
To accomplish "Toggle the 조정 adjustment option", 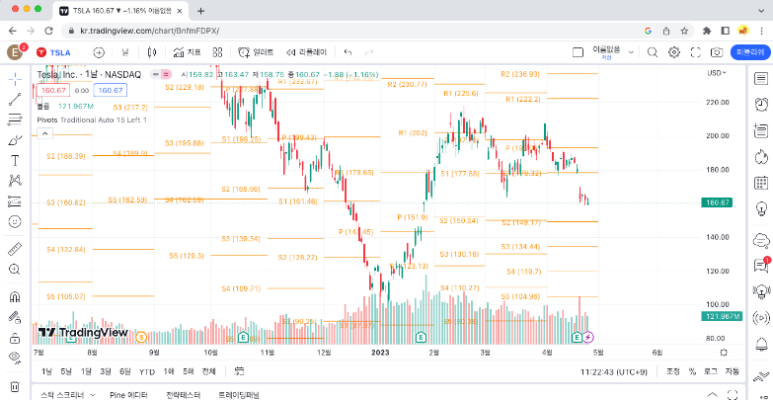I will click(x=673, y=371).
